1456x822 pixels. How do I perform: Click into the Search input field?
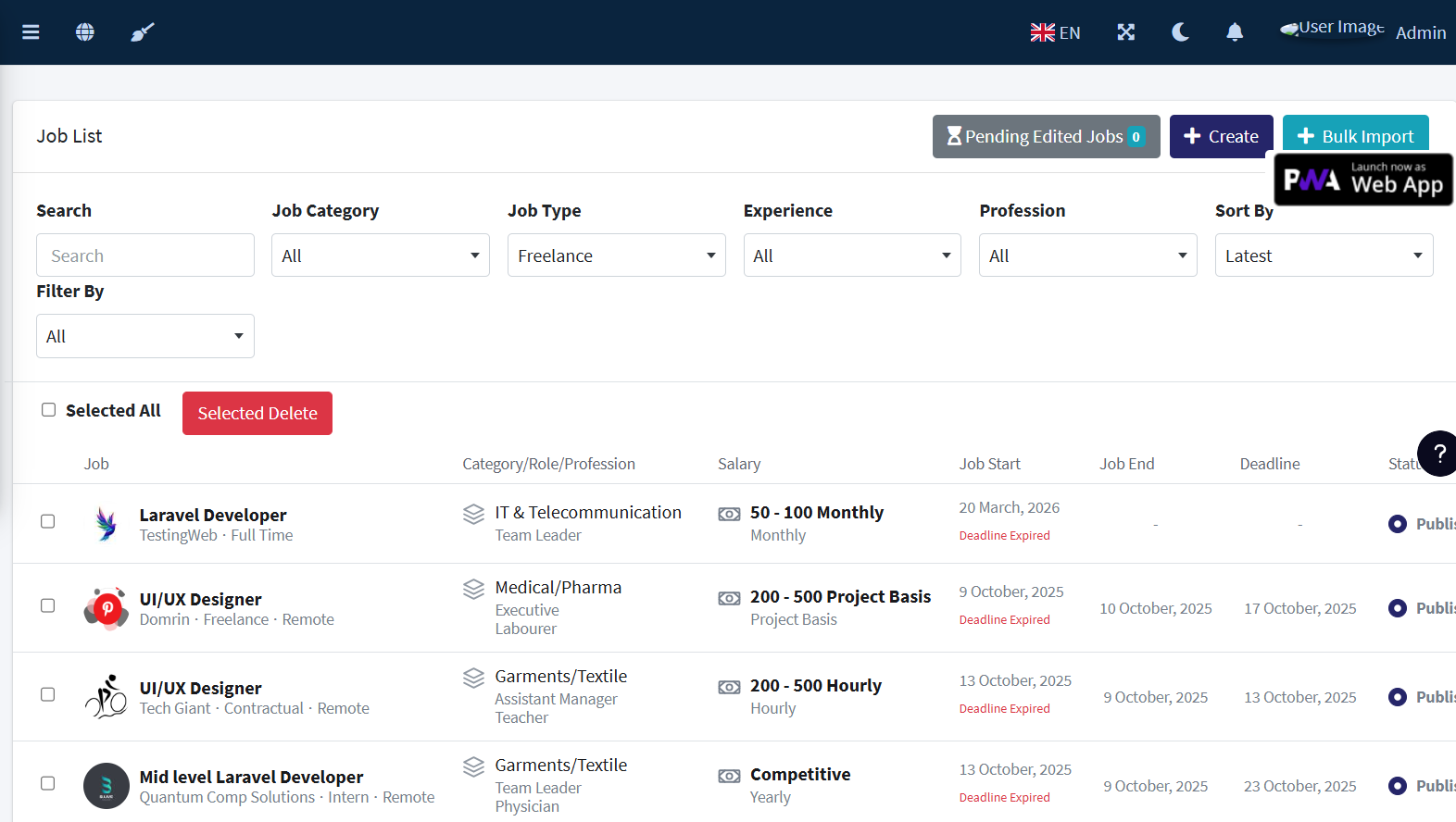click(145, 255)
